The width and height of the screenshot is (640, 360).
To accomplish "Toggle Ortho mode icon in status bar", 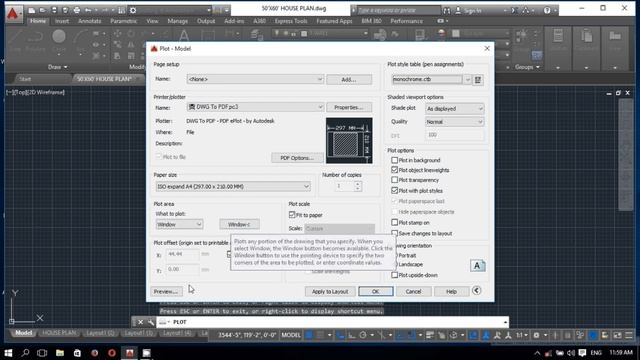I will click(352, 335).
